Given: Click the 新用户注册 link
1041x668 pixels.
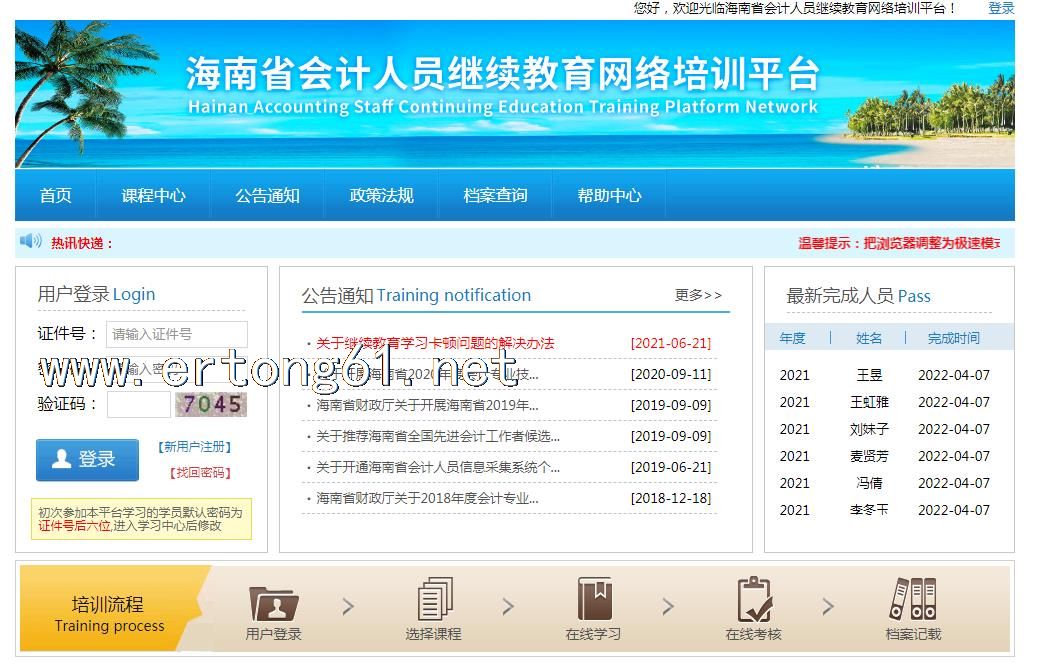Looking at the screenshot, I should point(195,447).
